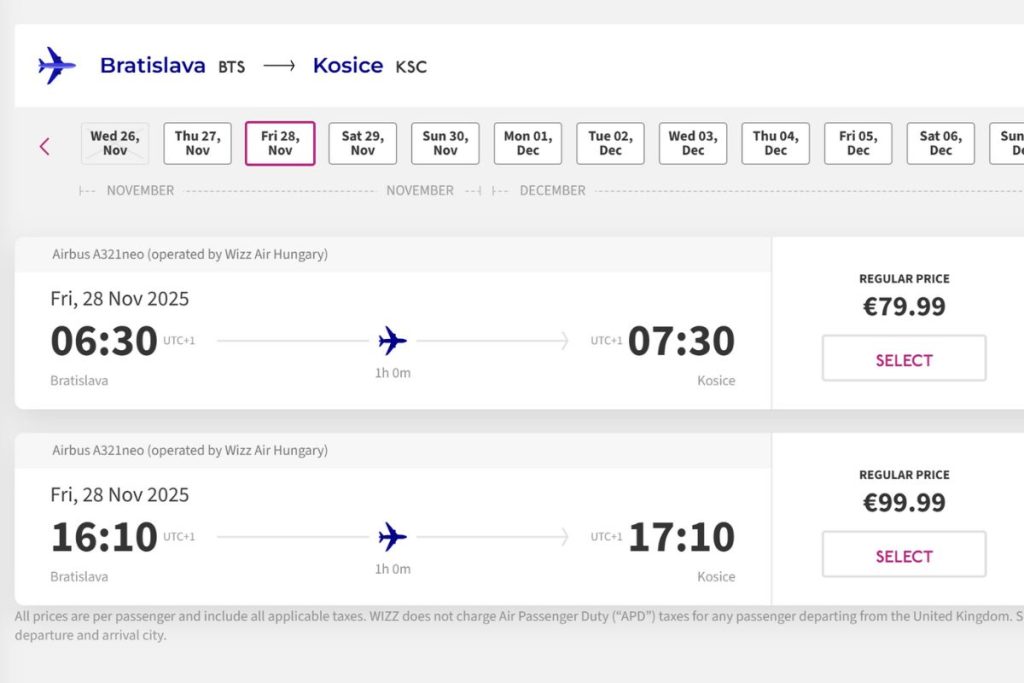Select the Wed 26, Nov date
The width and height of the screenshot is (1024, 683).
click(x=115, y=143)
